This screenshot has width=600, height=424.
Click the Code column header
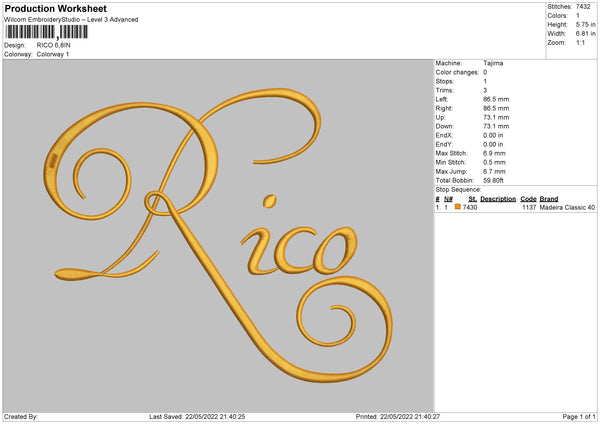coord(528,198)
